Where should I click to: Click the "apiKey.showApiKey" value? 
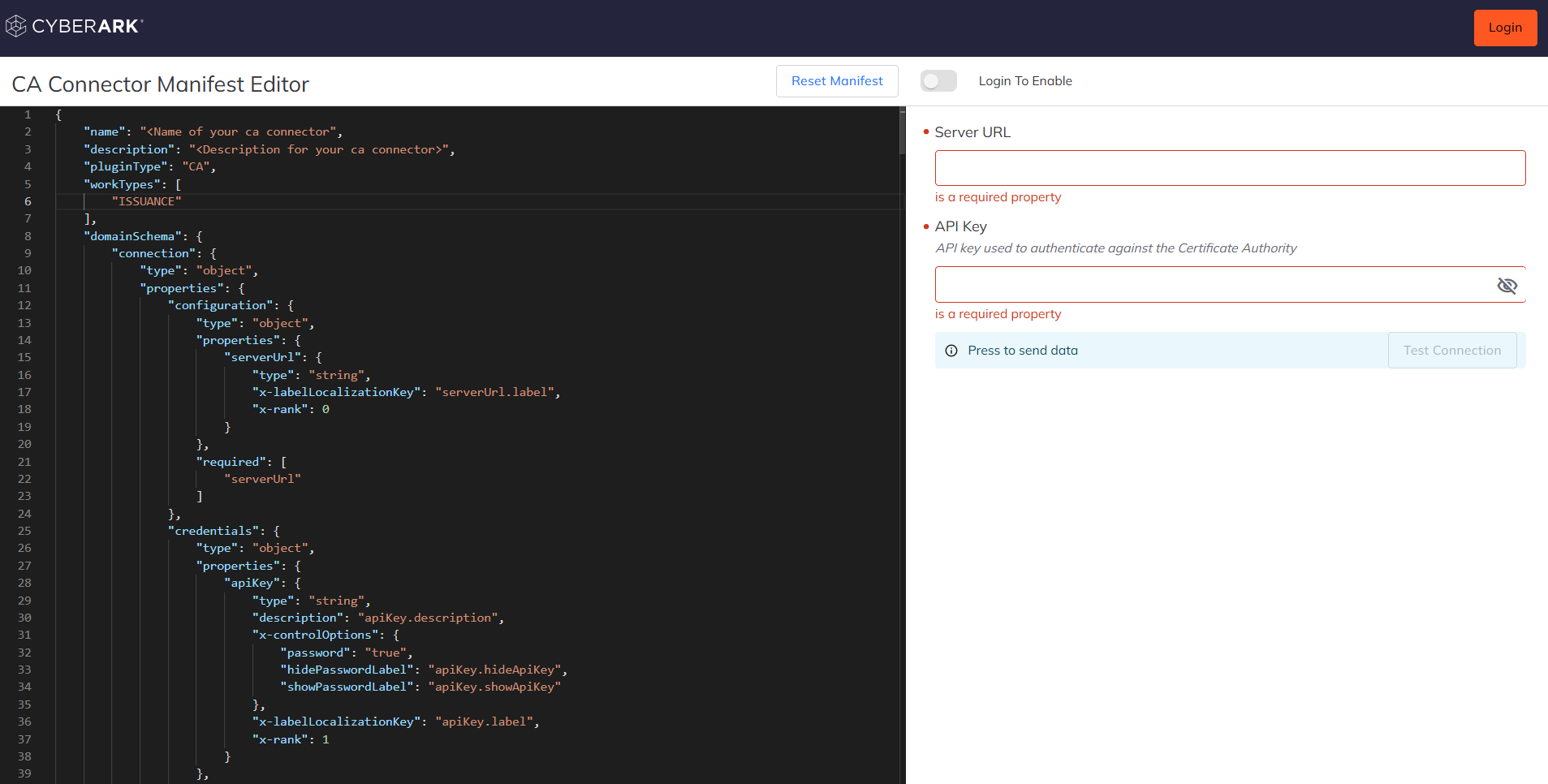point(494,687)
